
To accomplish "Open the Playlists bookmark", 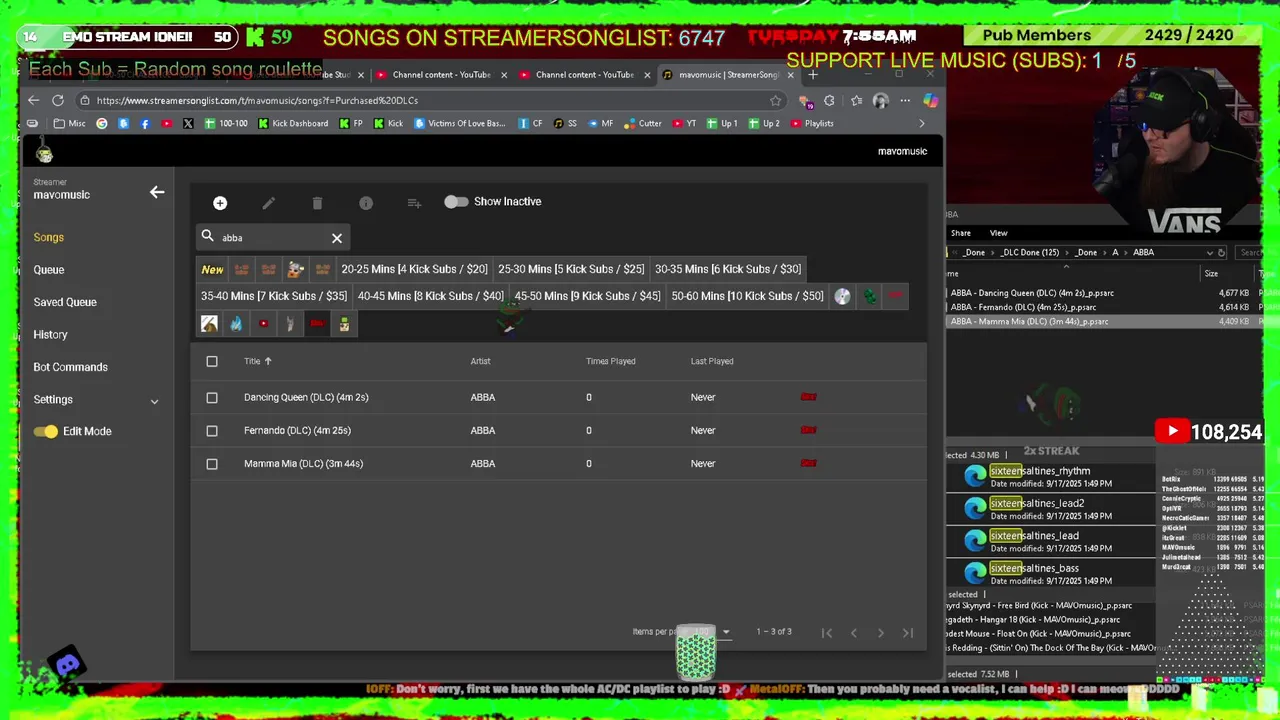I will pos(811,123).
